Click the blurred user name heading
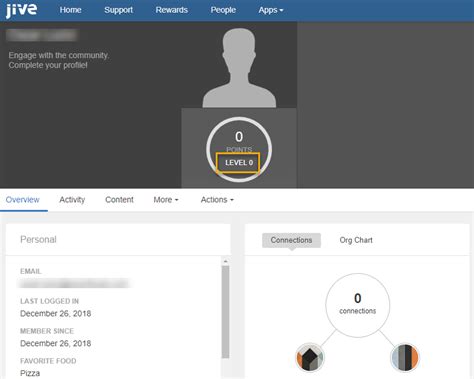Image resolution: width=474 pixels, height=379 pixels. 42,35
